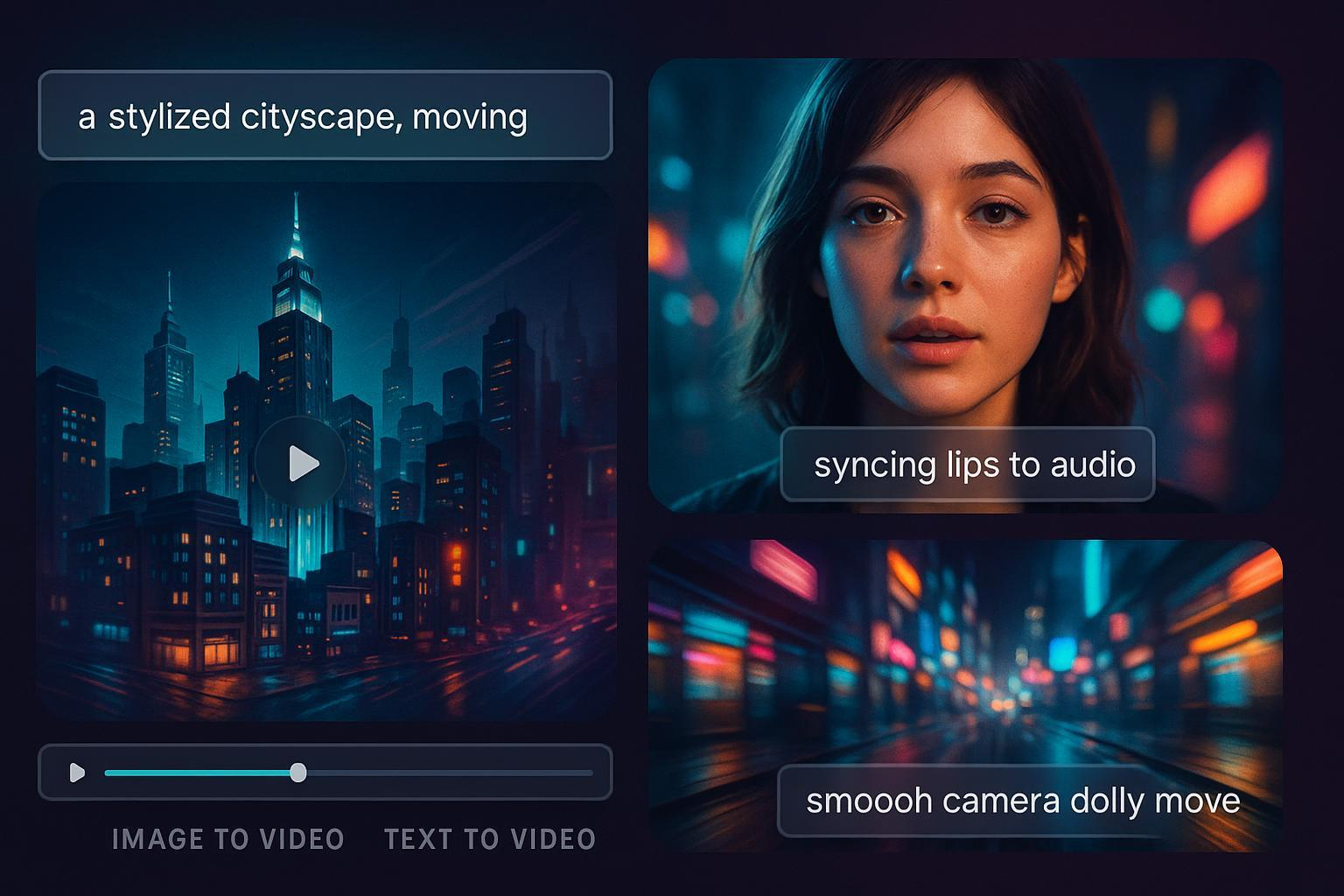Click the prompt field reading 'a stylized cityscape, moving'
Image resolution: width=1344 pixels, height=896 pixels.
(324, 115)
